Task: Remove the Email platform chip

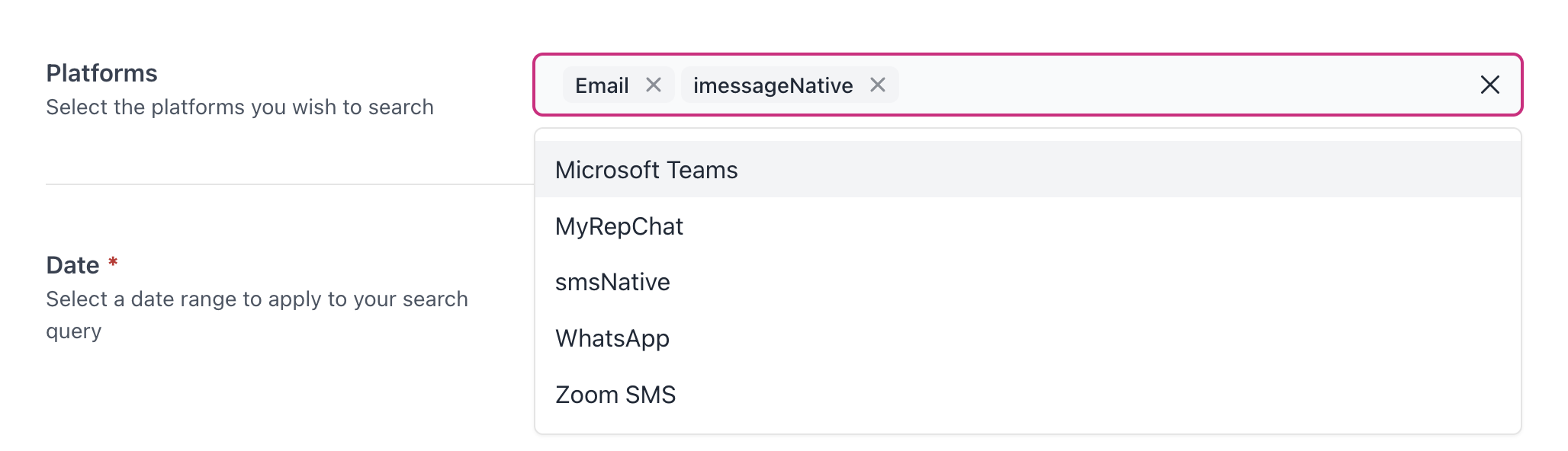Action: pyautogui.click(x=654, y=85)
